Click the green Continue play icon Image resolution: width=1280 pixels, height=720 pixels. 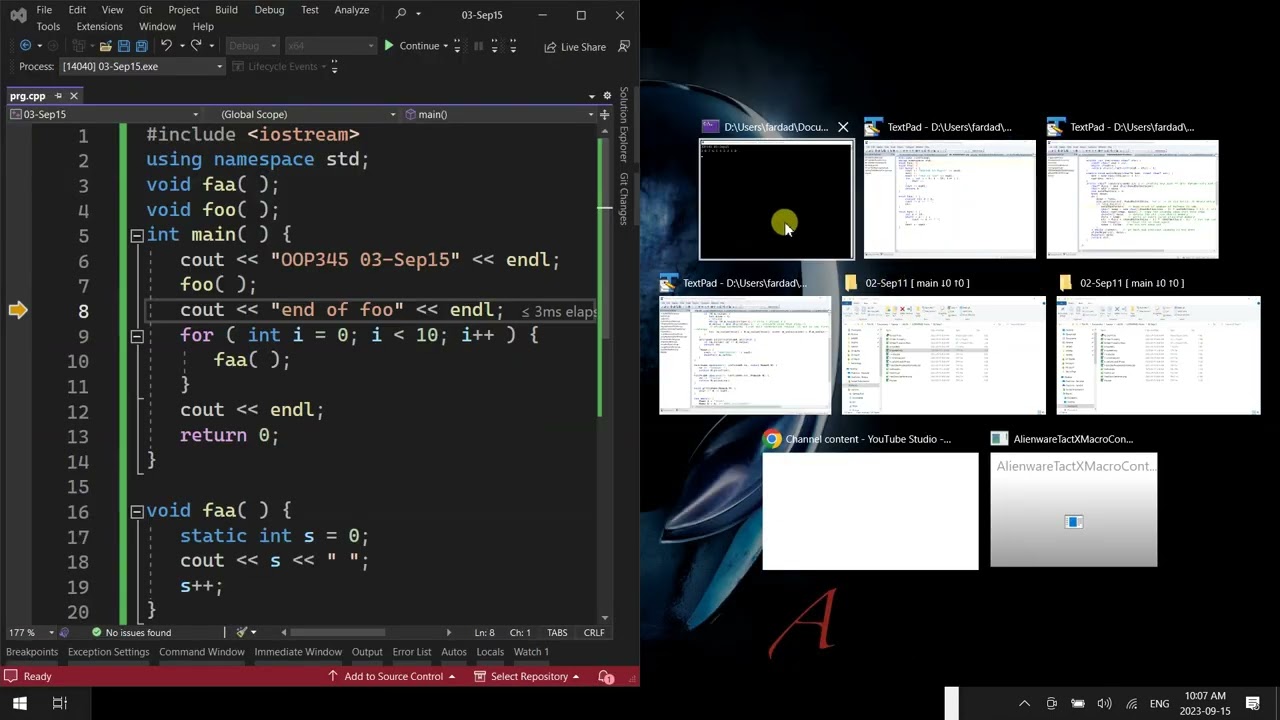click(389, 46)
